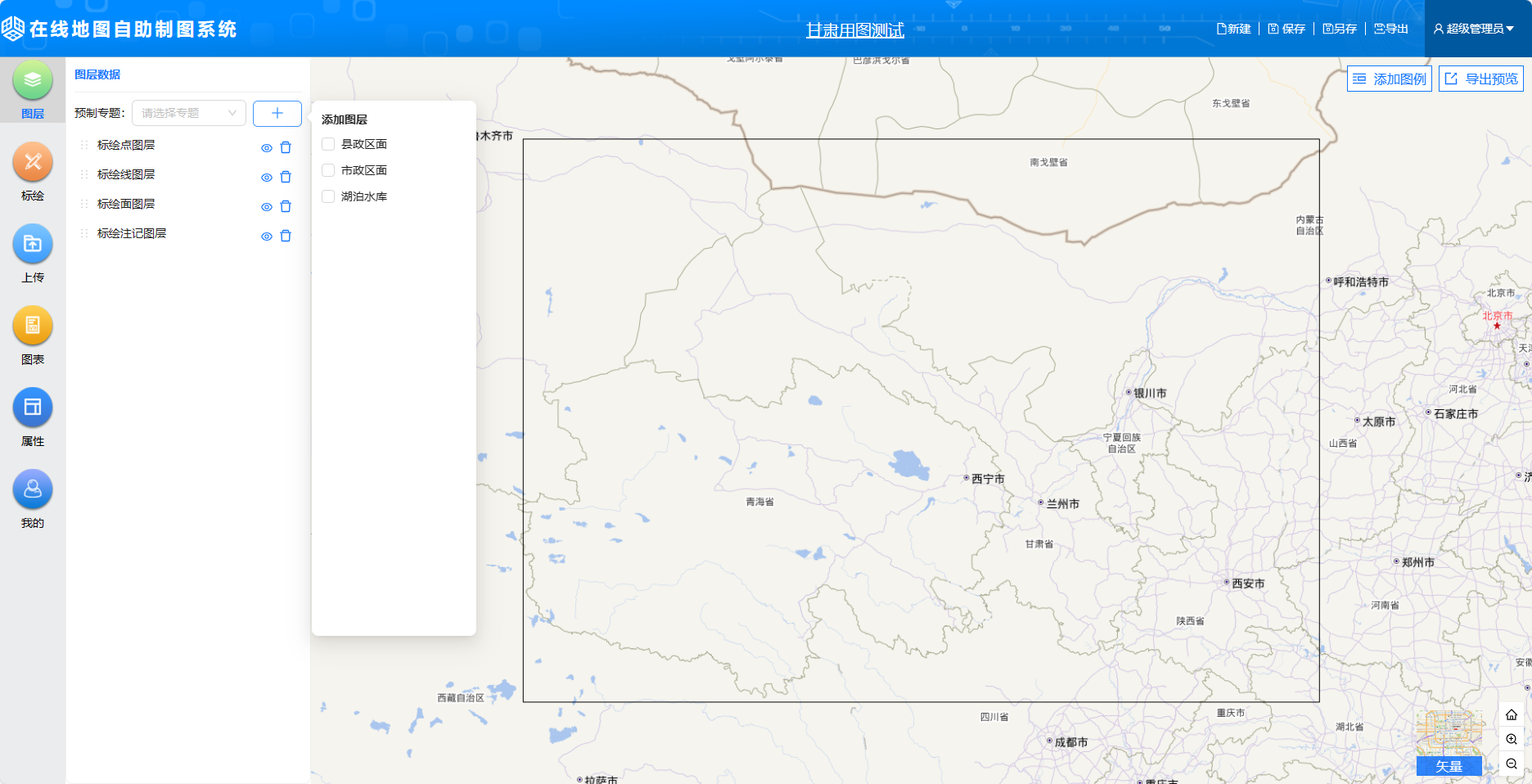Click the 西安市 label on map
The height and width of the screenshot is (784, 1532).
click(x=1248, y=583)
